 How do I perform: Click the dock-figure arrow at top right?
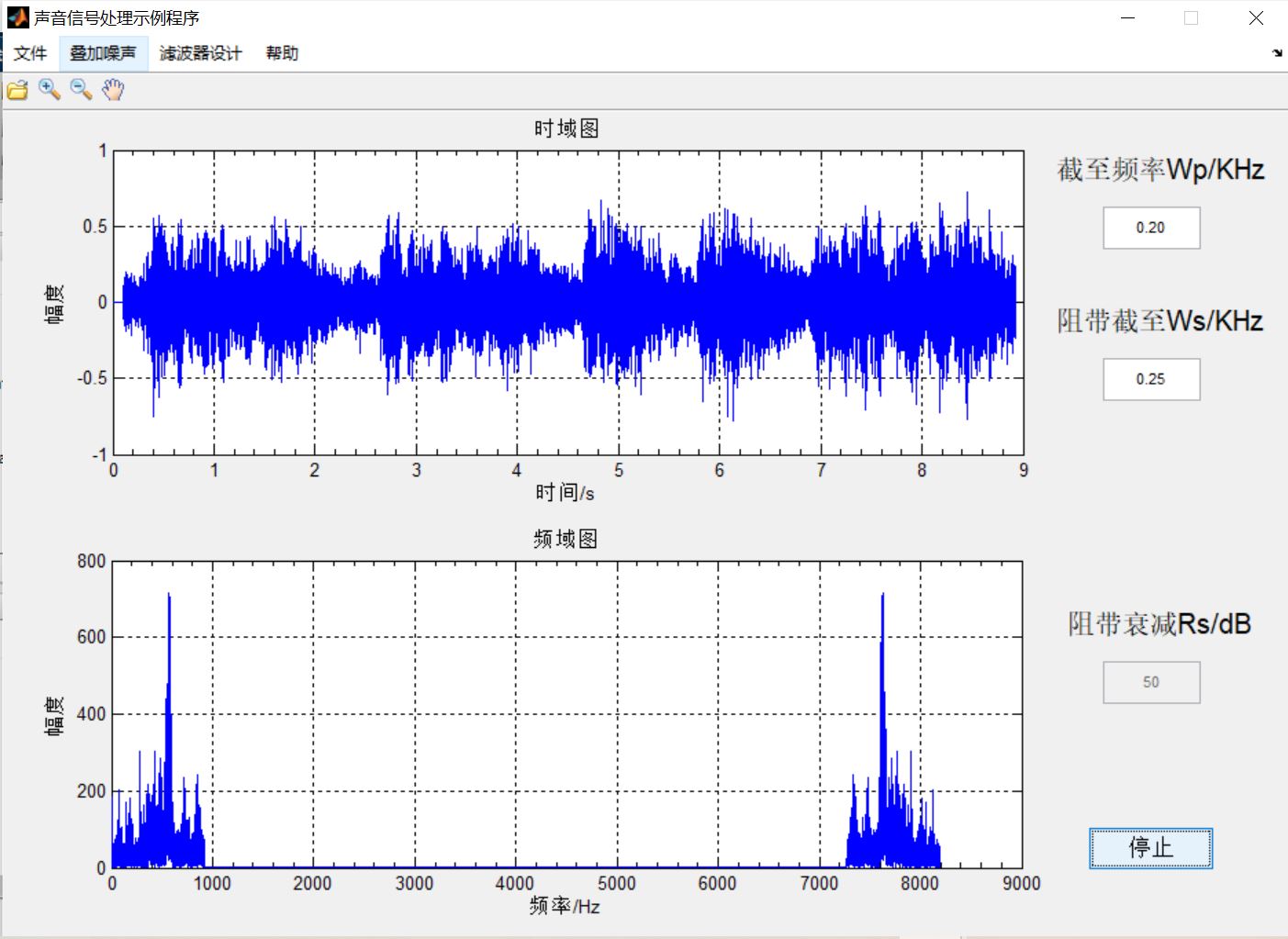(x=1279, y=55)
